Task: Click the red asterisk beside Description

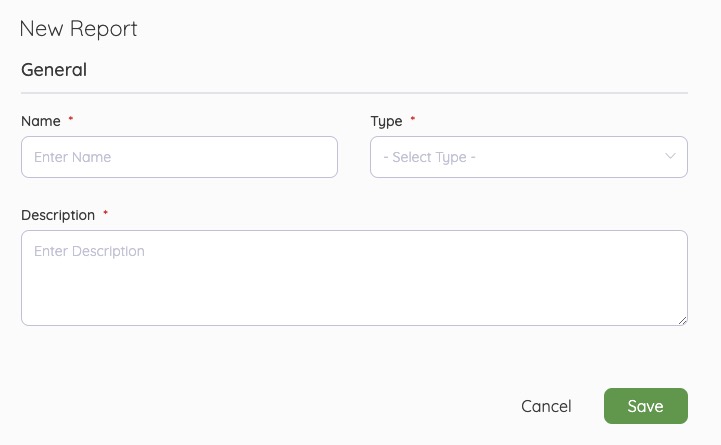Action: point(105,214)
